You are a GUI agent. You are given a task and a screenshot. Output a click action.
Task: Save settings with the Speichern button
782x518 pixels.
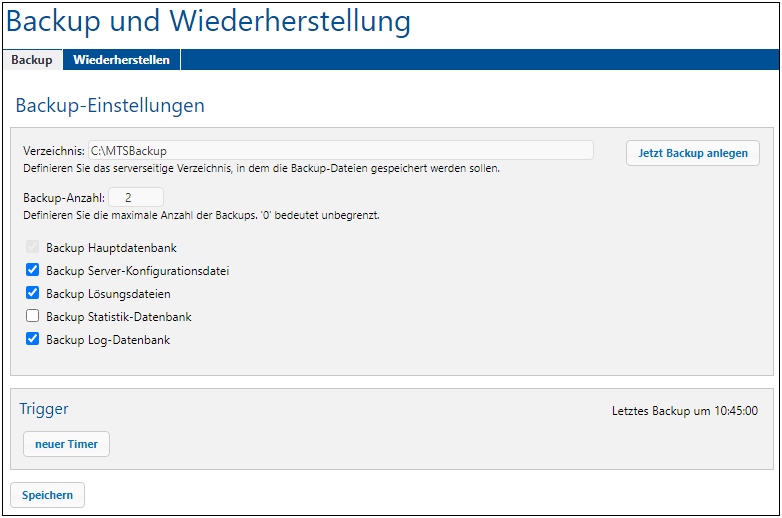click(x=47, y=495)
